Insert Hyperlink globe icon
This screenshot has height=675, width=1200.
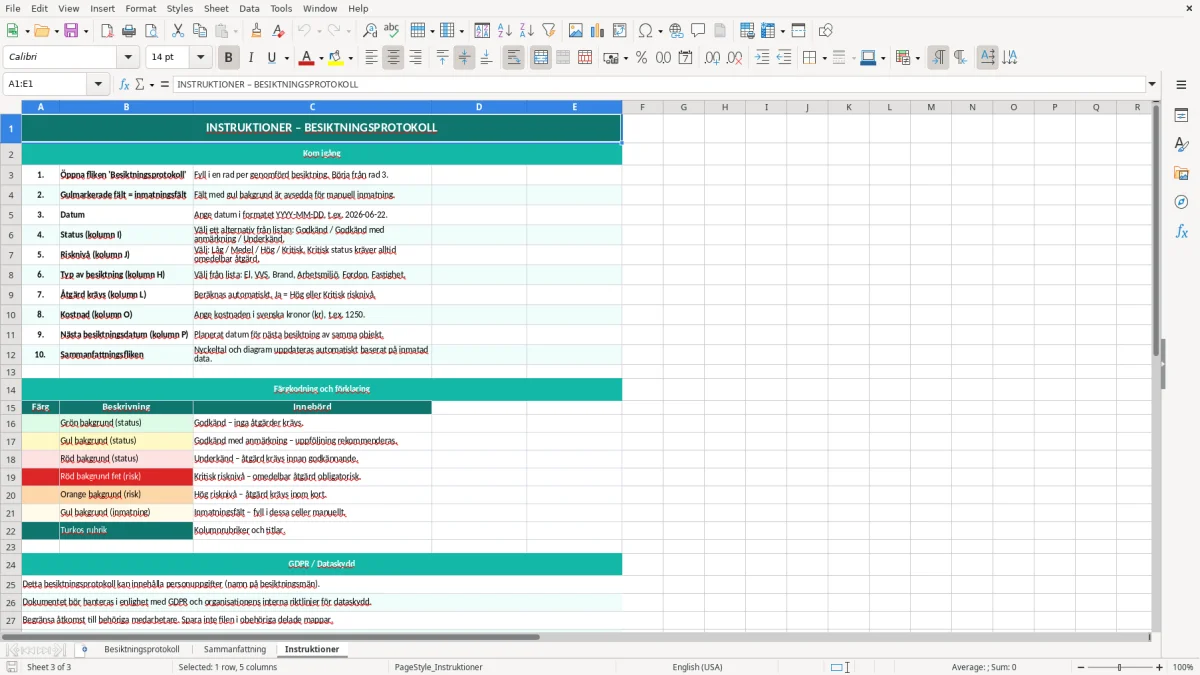[676, 31]
